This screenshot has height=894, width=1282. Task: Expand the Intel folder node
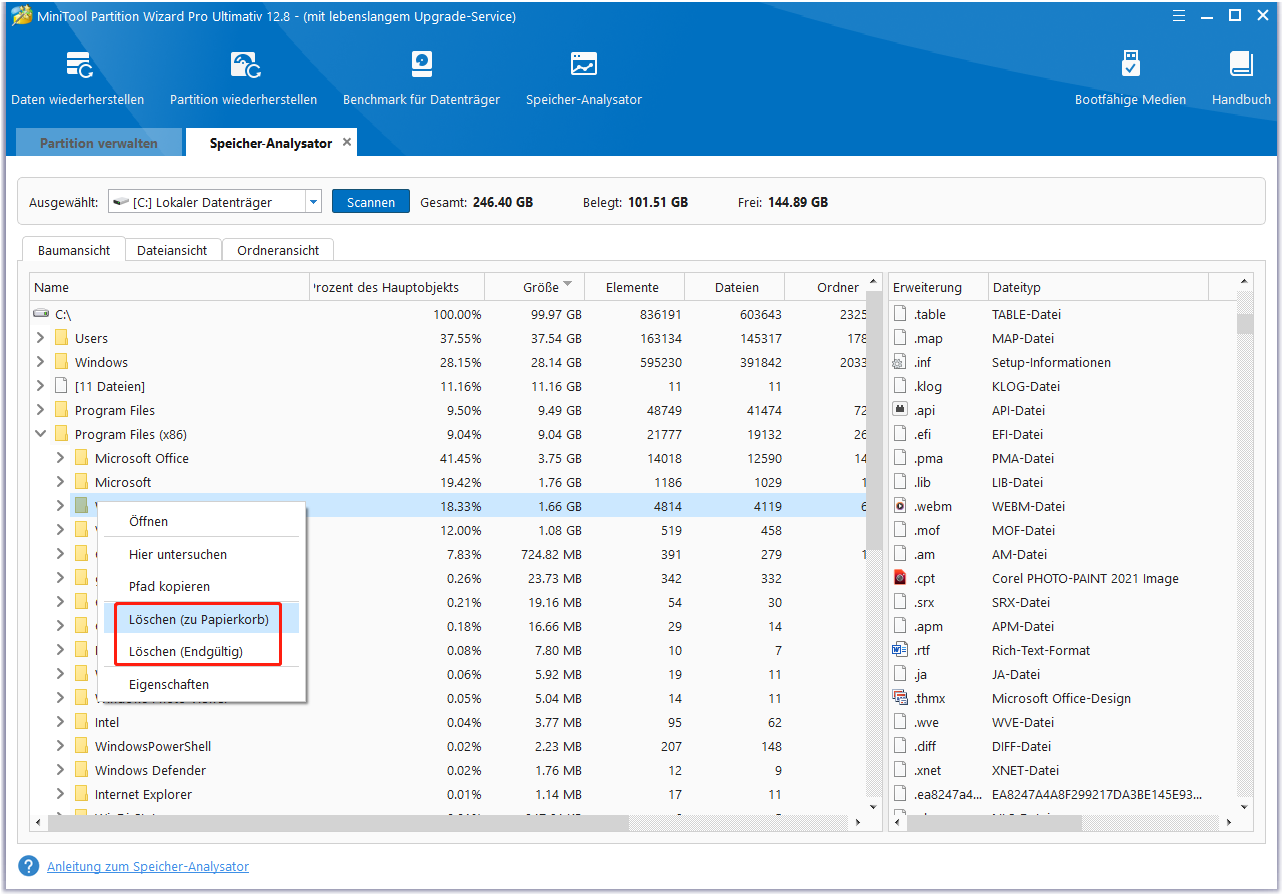pyautogui.click(x=60, y=722)
